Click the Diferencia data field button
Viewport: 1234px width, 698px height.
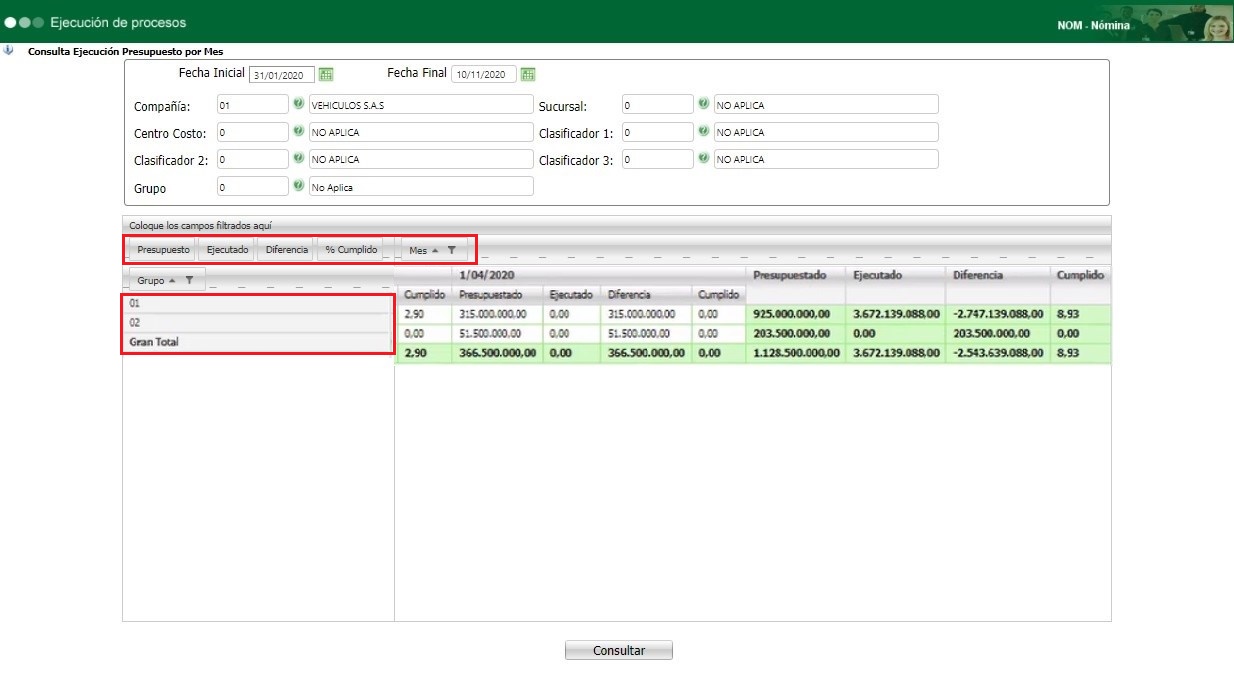[x=287, y=250]
